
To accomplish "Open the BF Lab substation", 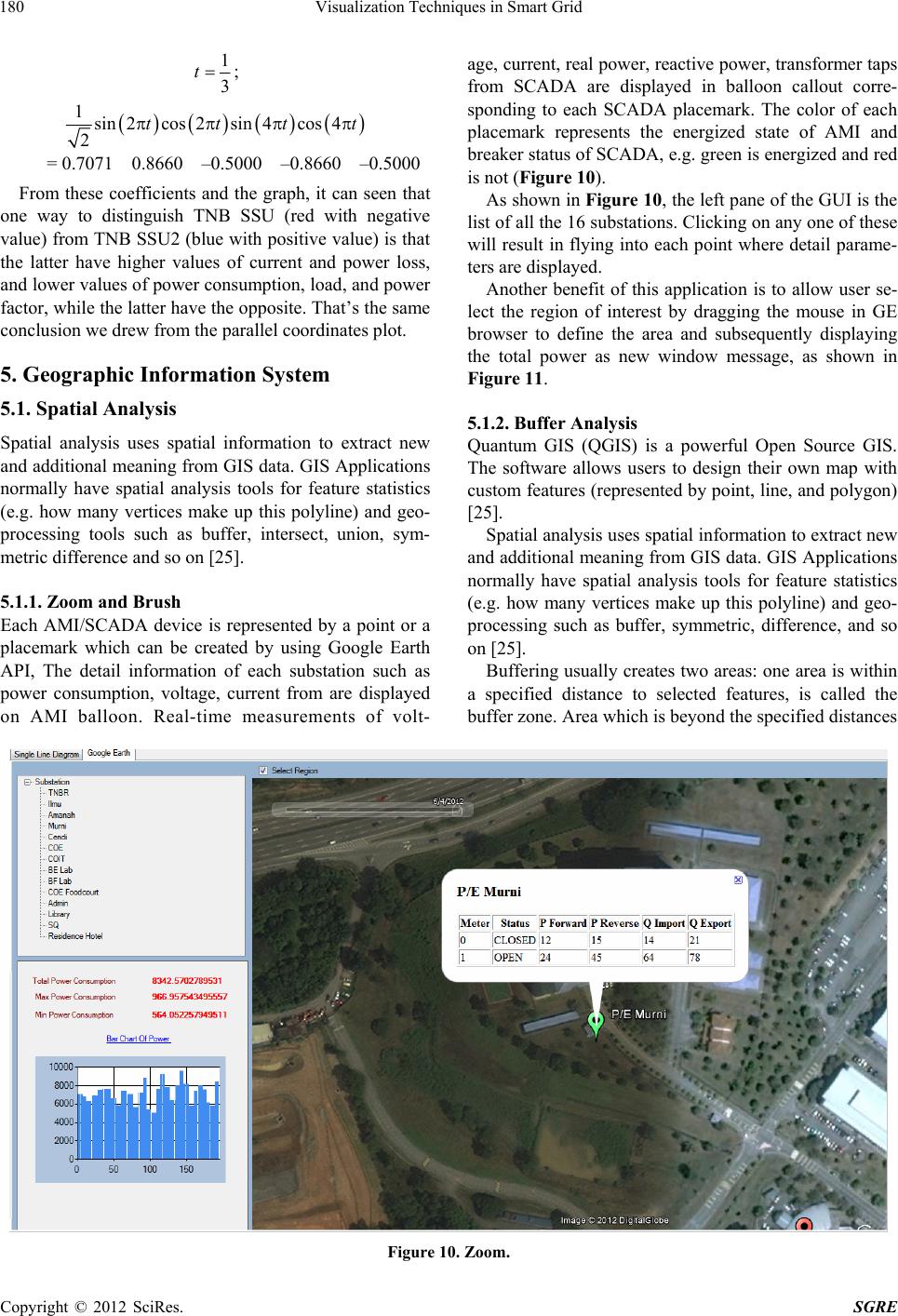I will coord(60,880).
